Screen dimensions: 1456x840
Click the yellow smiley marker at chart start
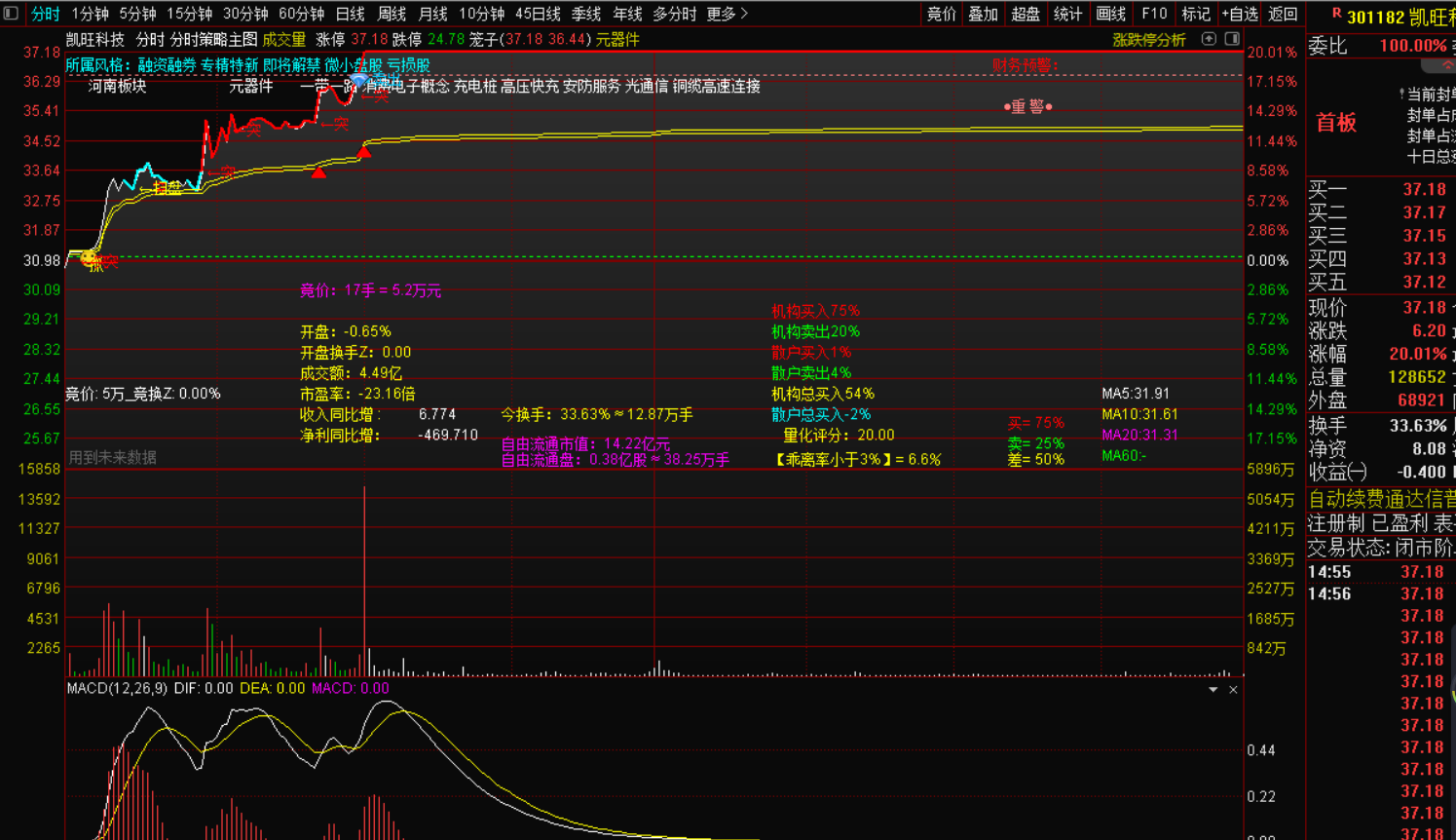(x=89, y=258)
